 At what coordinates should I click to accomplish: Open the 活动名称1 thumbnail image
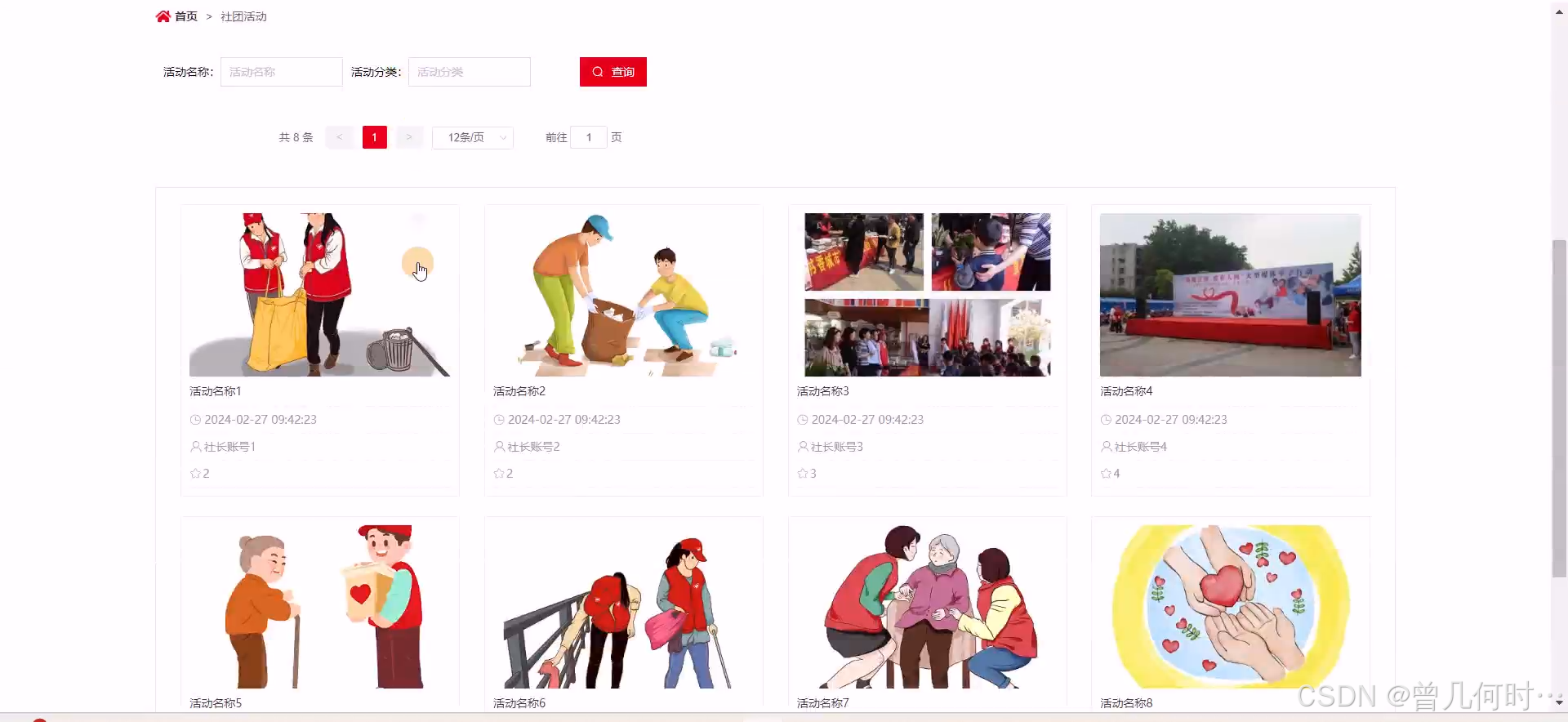pos(320,295)
